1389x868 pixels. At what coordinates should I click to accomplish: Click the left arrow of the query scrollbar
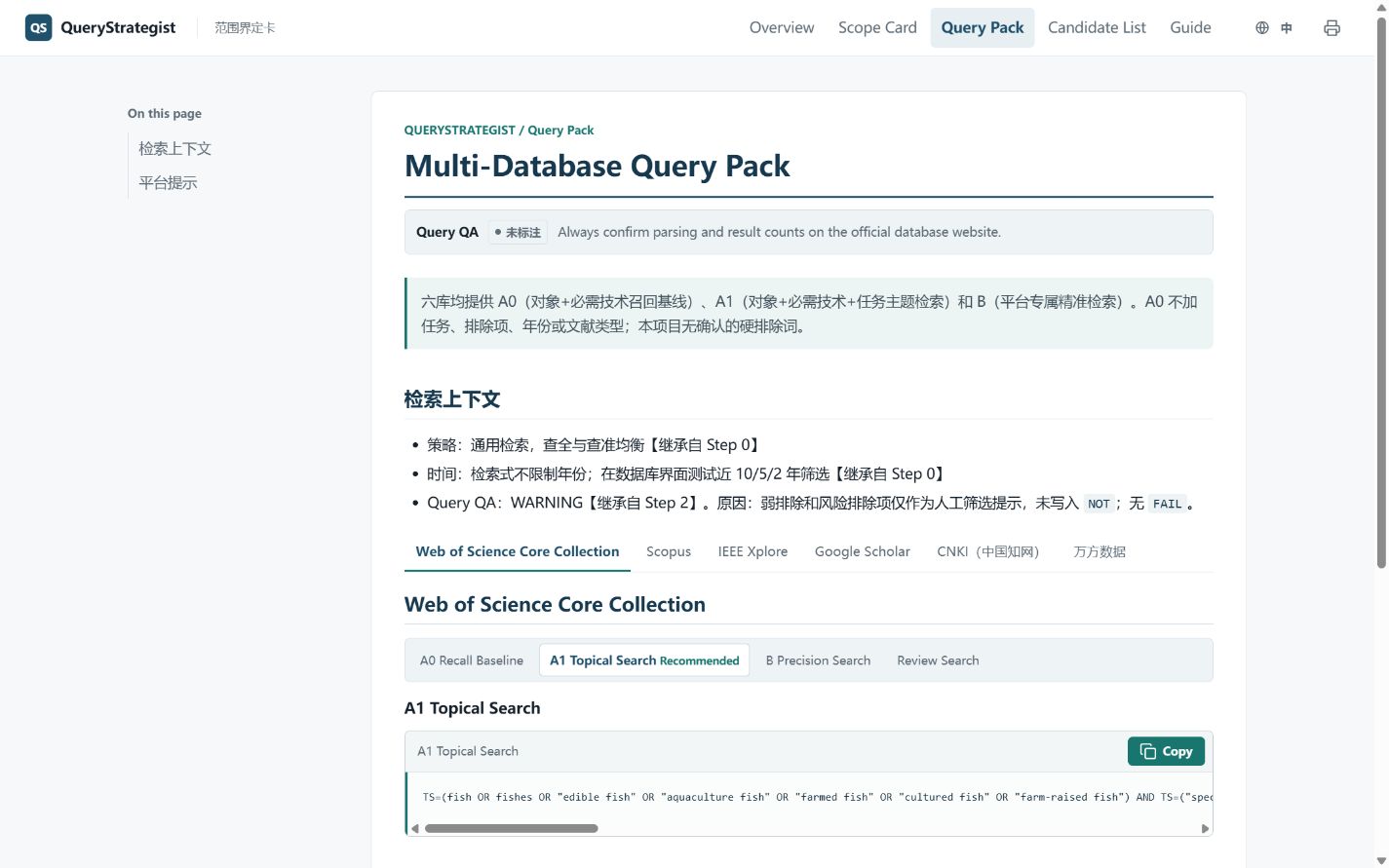(415, 829)
